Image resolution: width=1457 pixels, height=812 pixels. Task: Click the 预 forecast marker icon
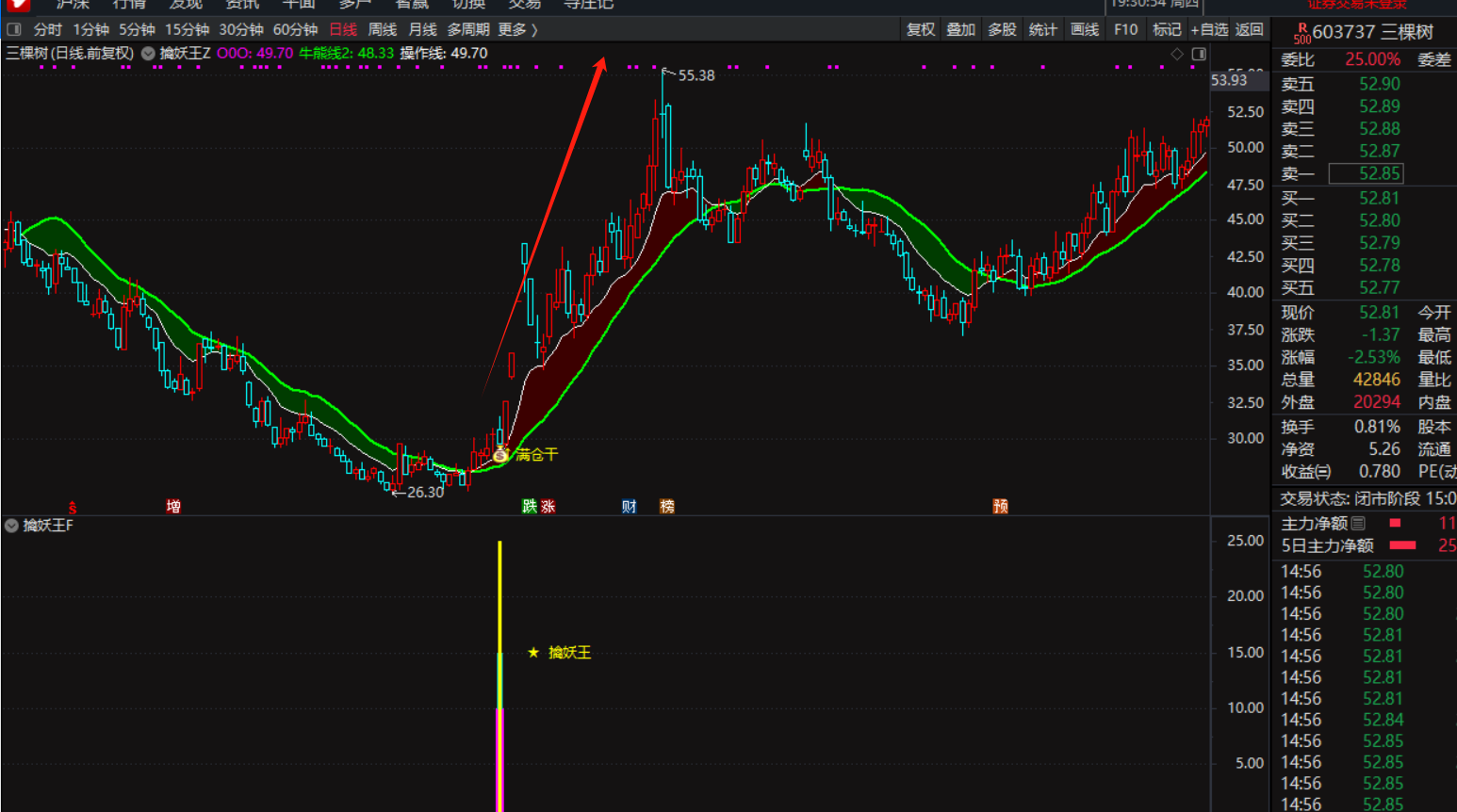pos(1001,507)
